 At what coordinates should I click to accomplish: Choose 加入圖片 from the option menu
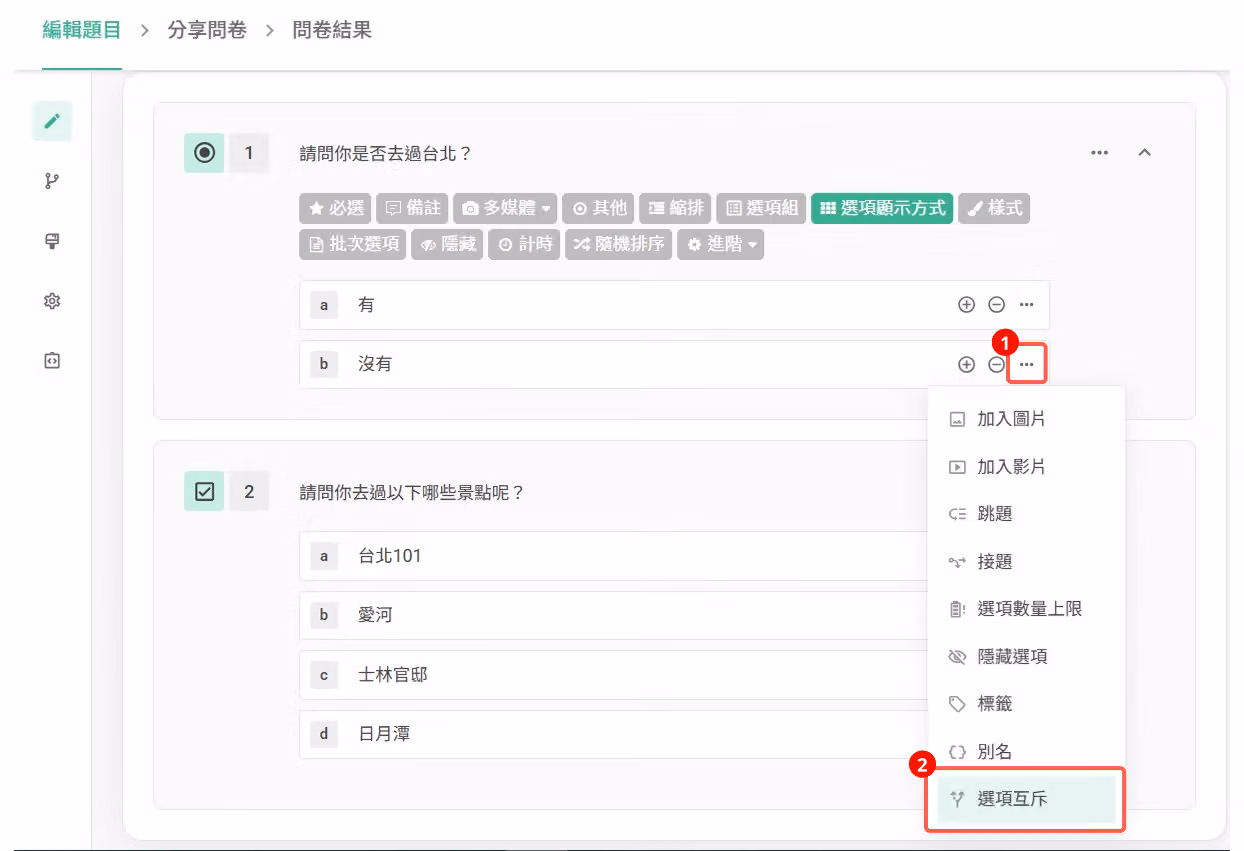point(1026,419)
